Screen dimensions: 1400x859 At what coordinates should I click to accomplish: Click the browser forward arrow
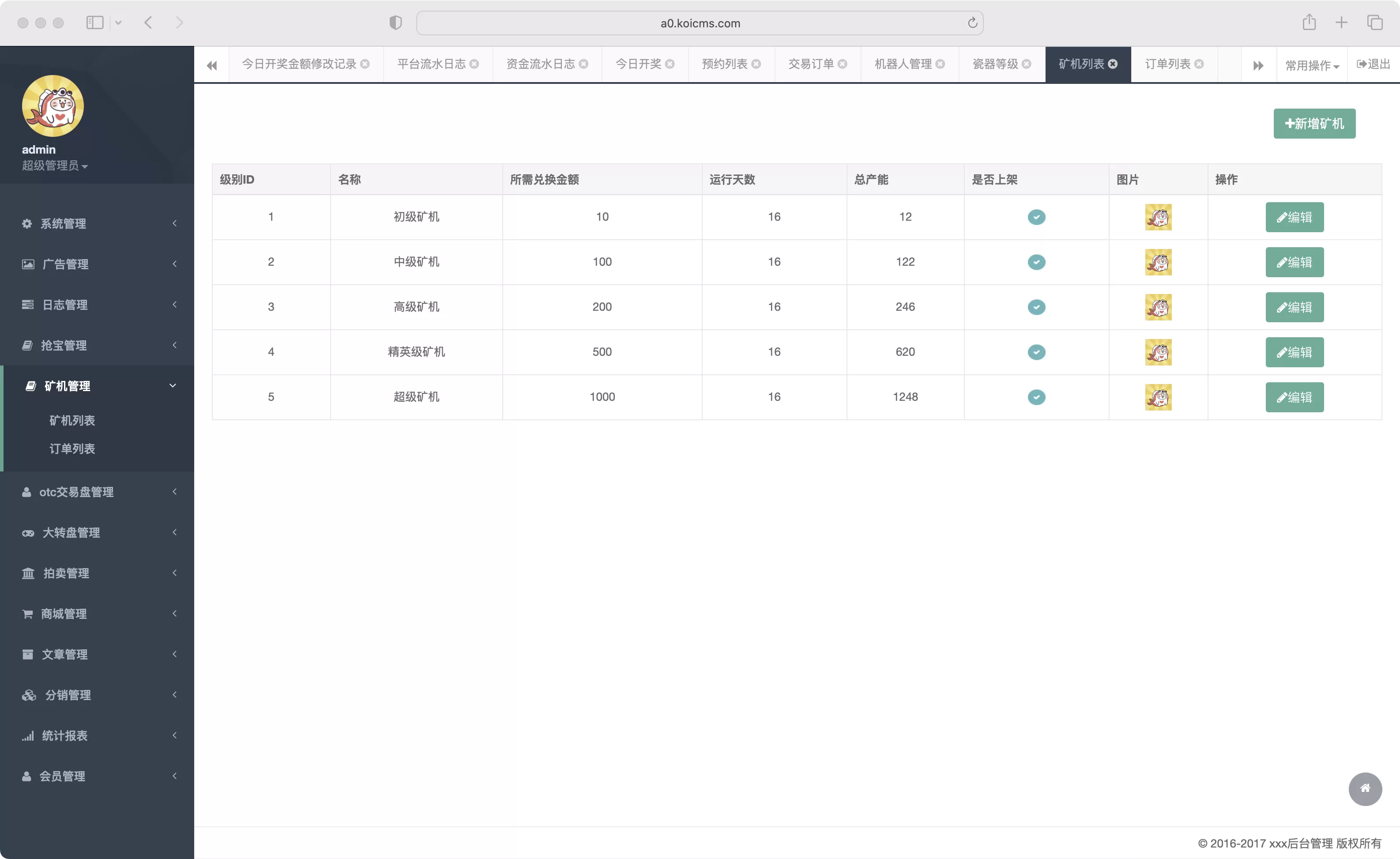coord(180,23)
